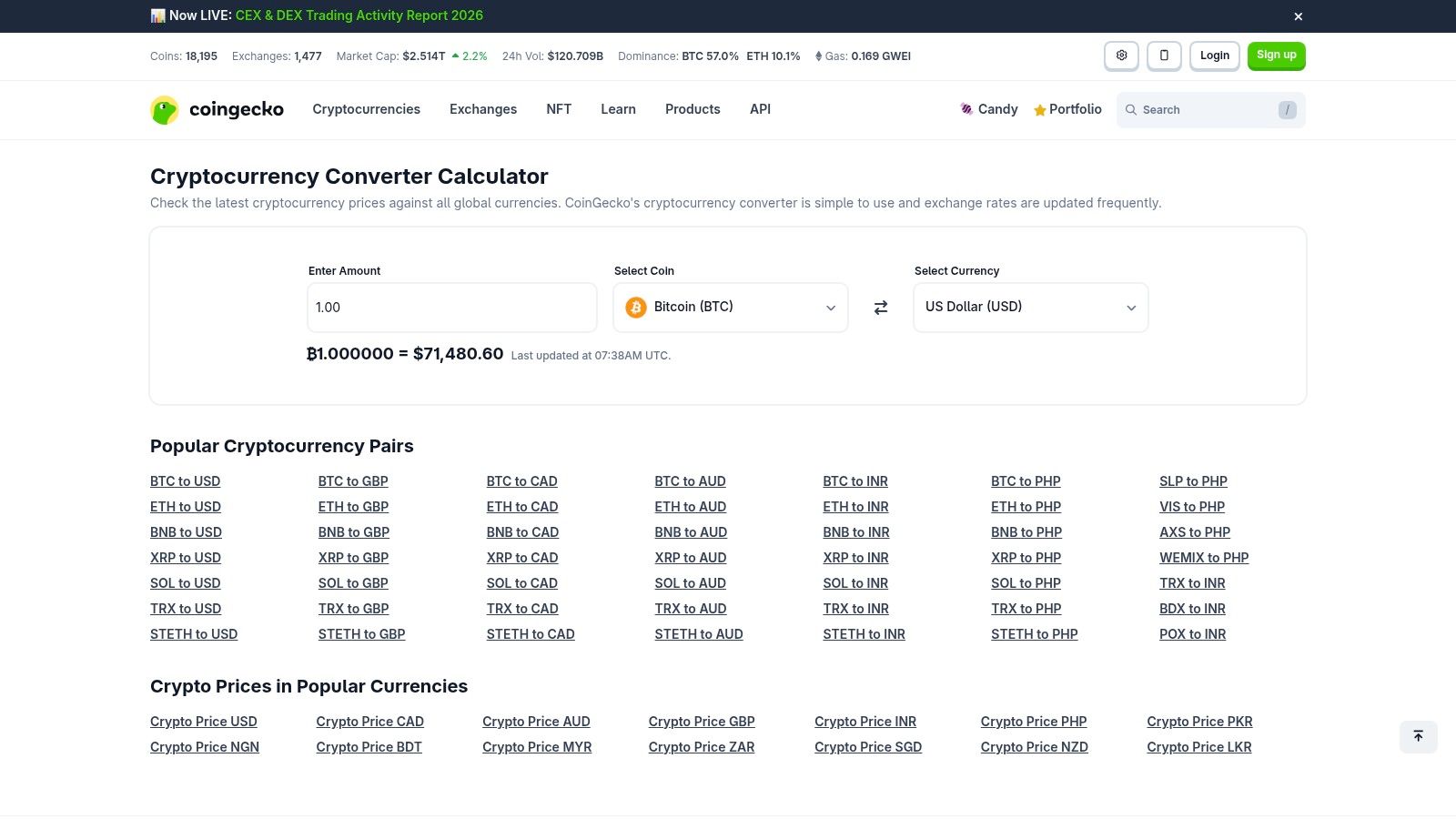The image size is (1456, 819).
Task: Dismiss the Now LIVE banner
Action: point(1299,15)
